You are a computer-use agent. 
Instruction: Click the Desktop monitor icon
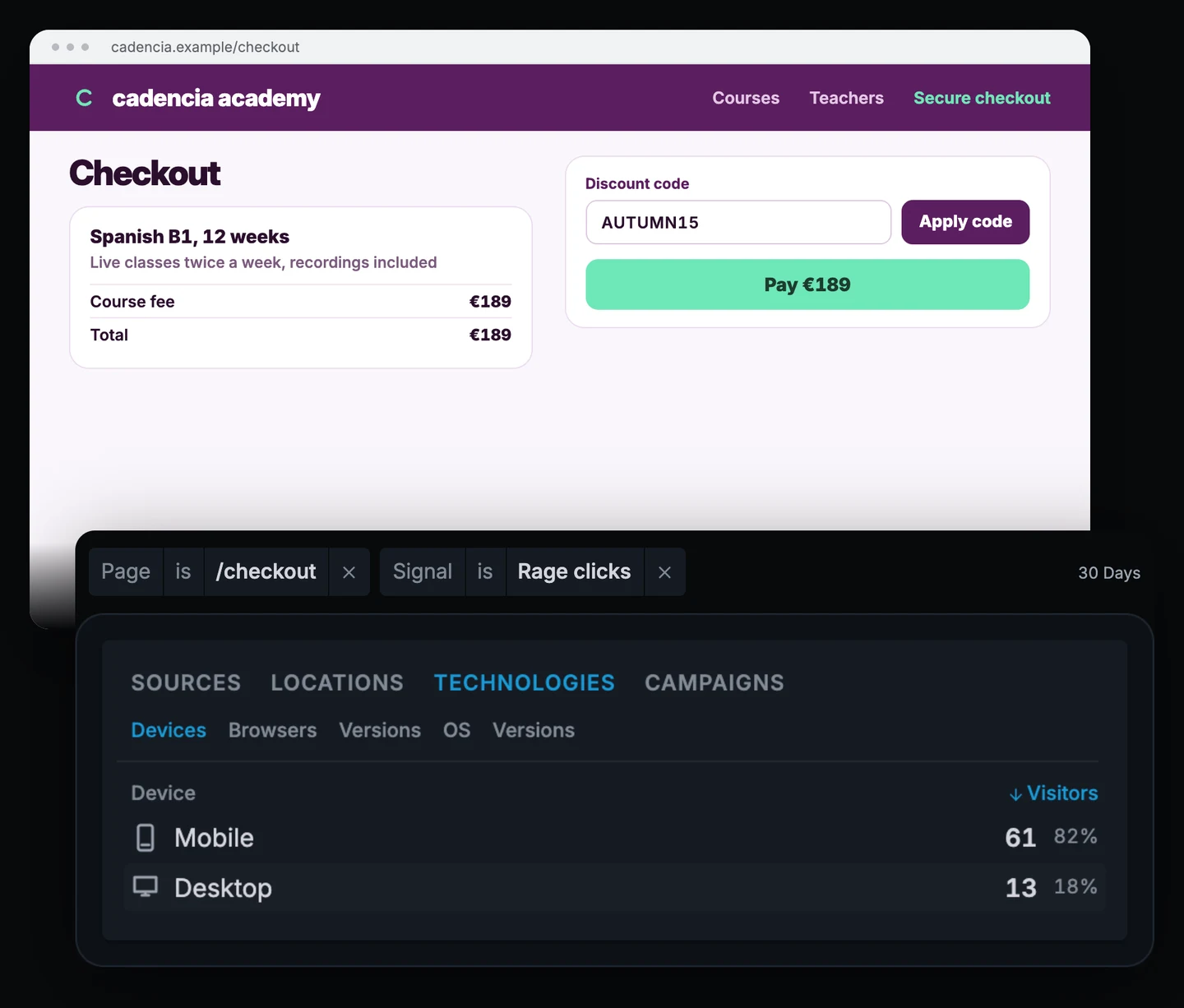click(x=146, y=887)
